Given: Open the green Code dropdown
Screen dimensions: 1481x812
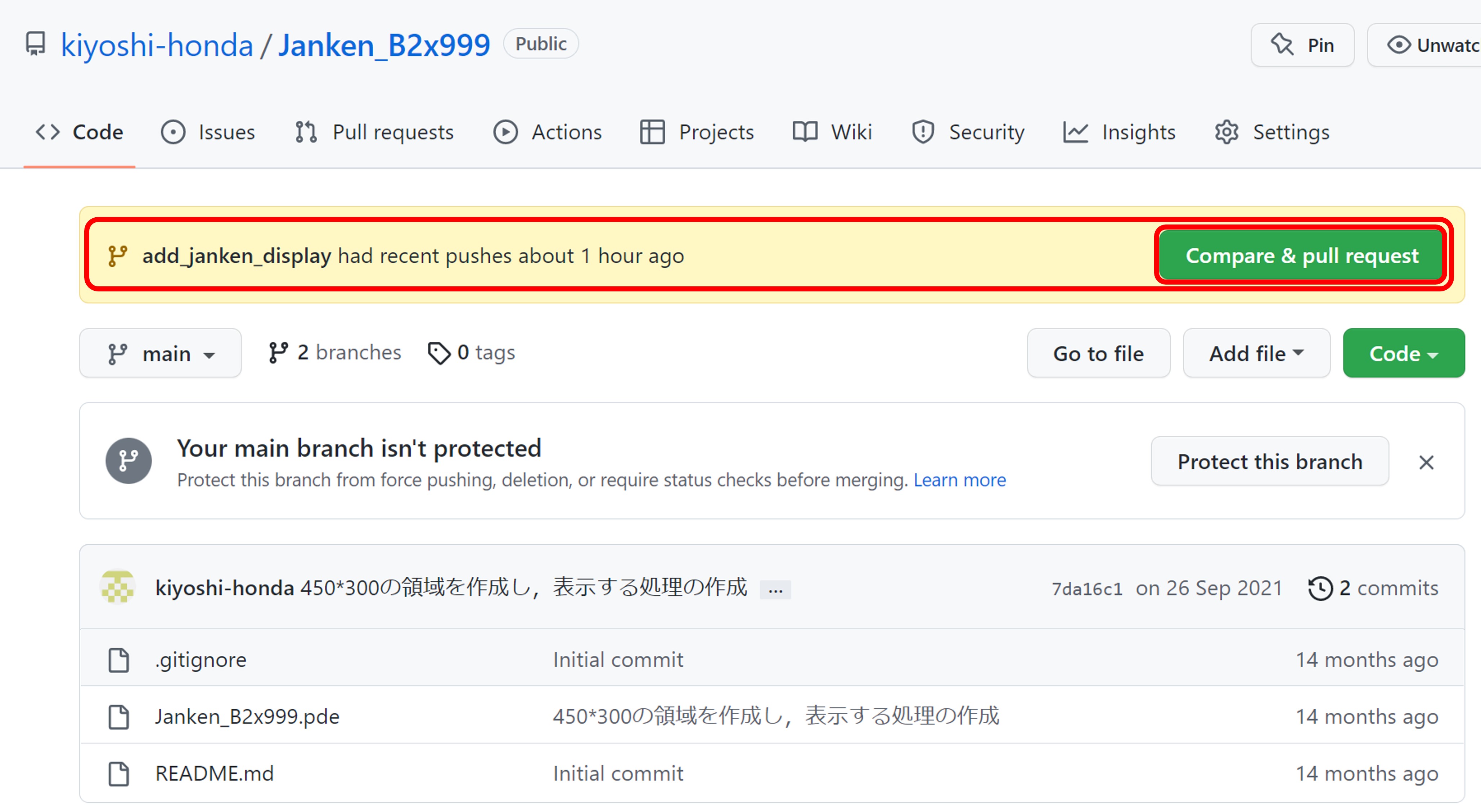Looking at the screenshot, I should click(1403, 353).
